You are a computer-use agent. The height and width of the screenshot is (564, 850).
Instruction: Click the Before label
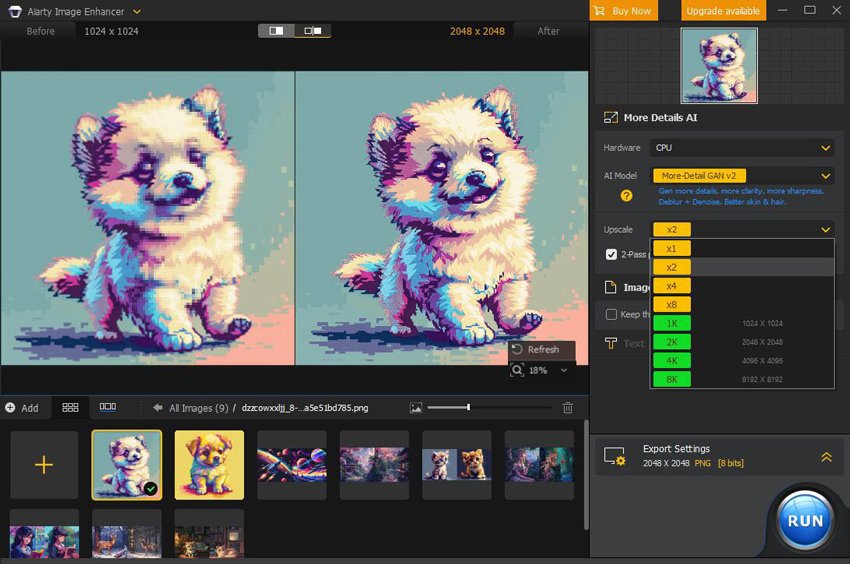click(x=41, y=31)
